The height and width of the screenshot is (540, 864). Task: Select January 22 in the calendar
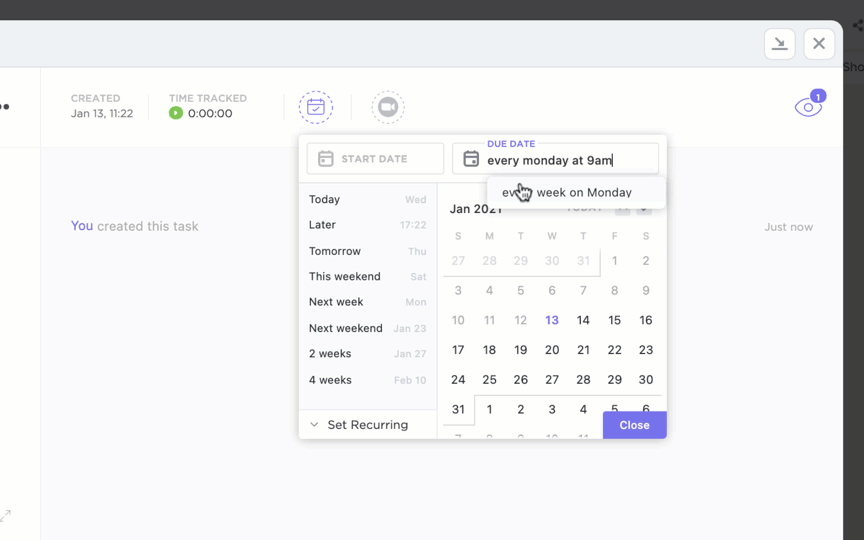(614, 350)
